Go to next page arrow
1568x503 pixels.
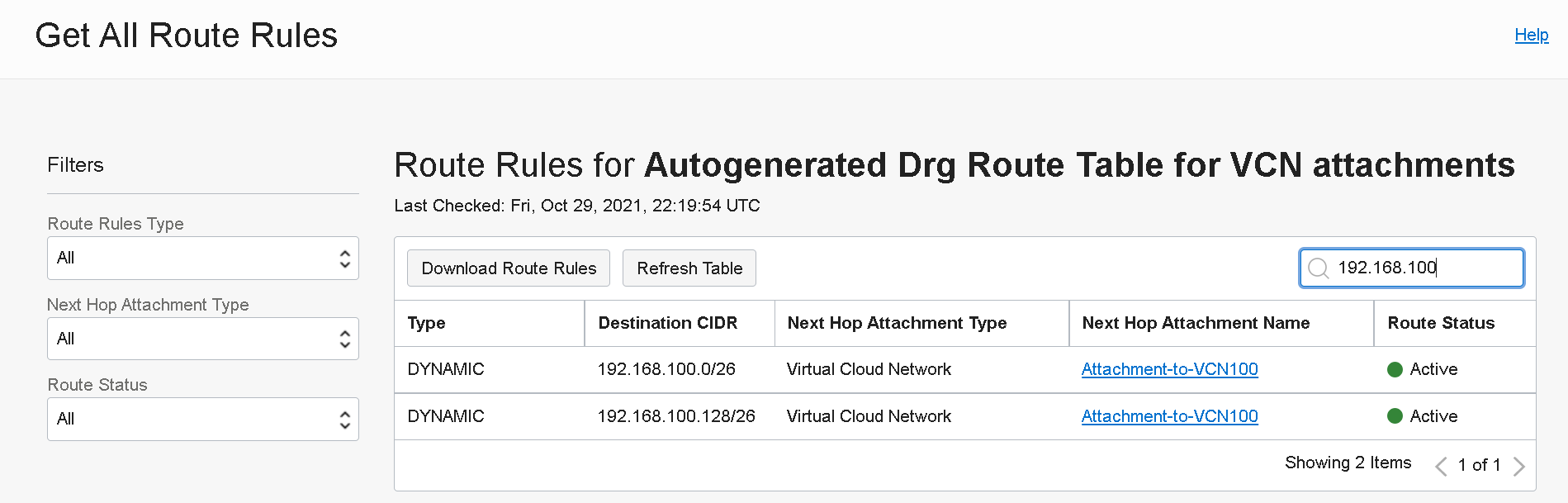tap(1518, 466)
